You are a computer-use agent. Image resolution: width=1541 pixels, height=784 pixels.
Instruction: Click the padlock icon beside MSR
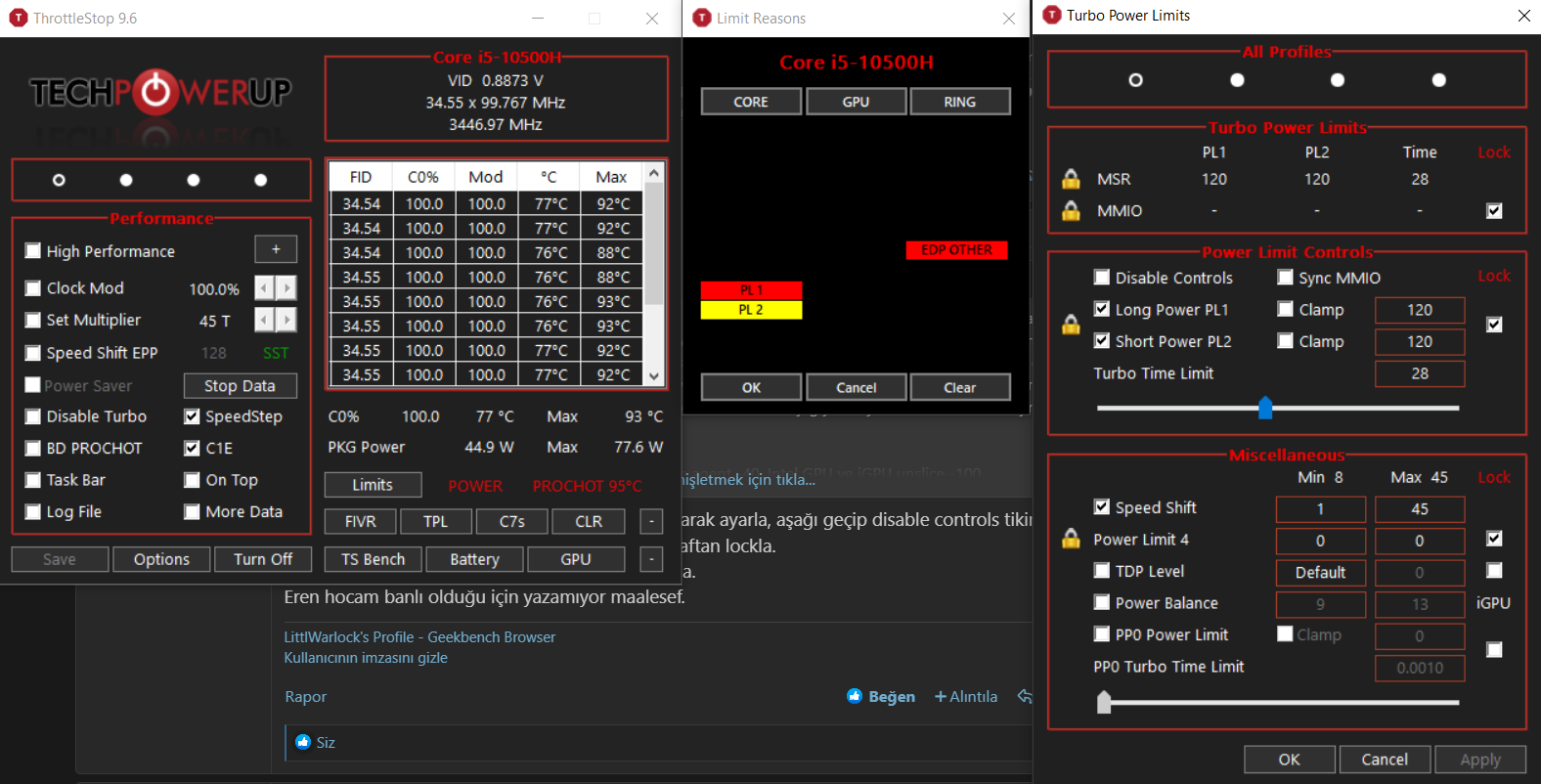point(1072,179)
